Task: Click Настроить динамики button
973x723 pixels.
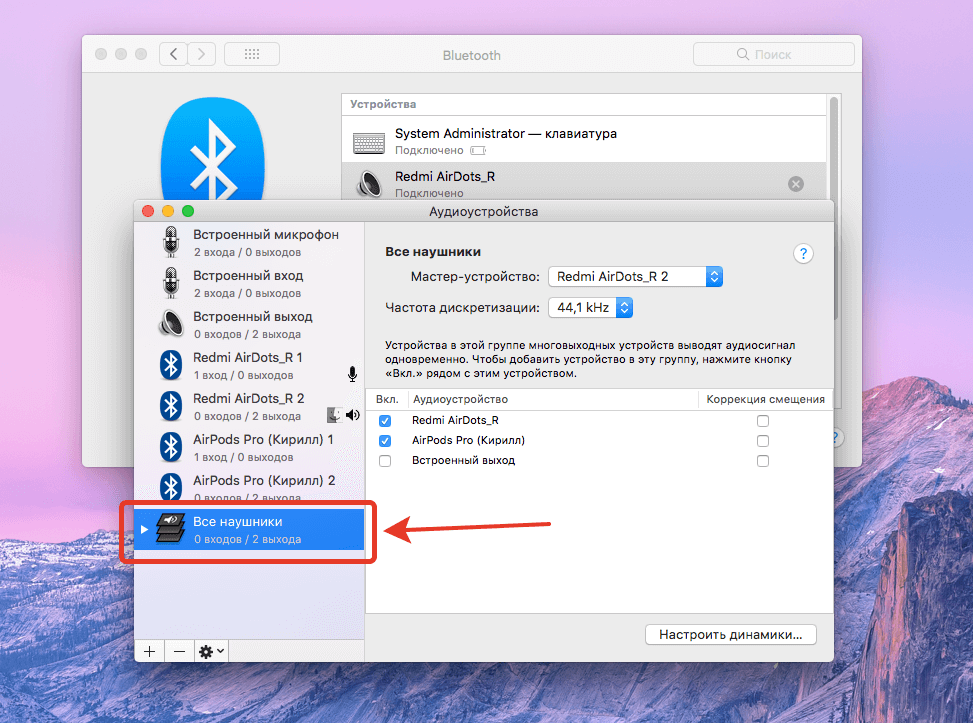Action: pos(731,635)
